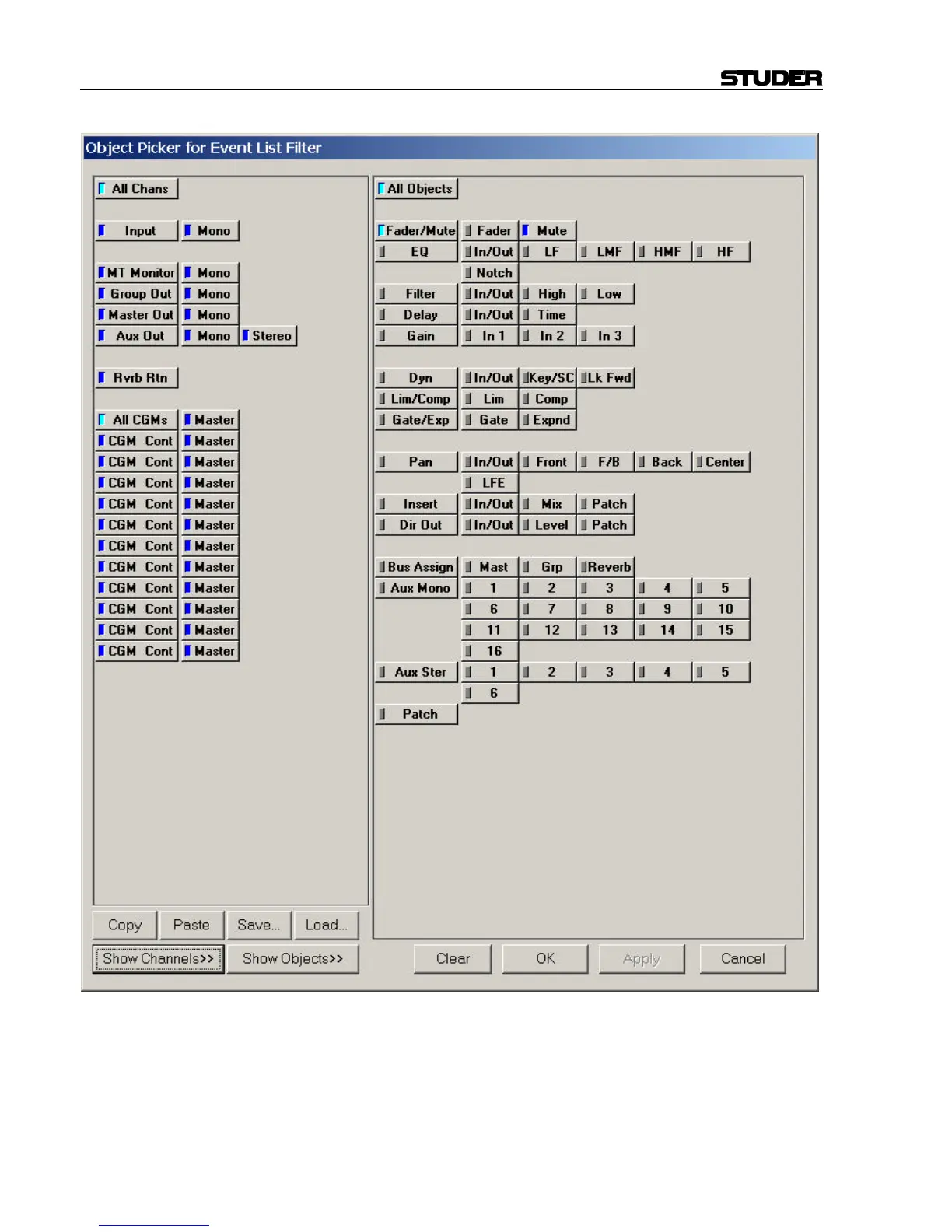Select the Key/SC dynamics object
The image size is (952, 1232).
[x=548, y=378]
